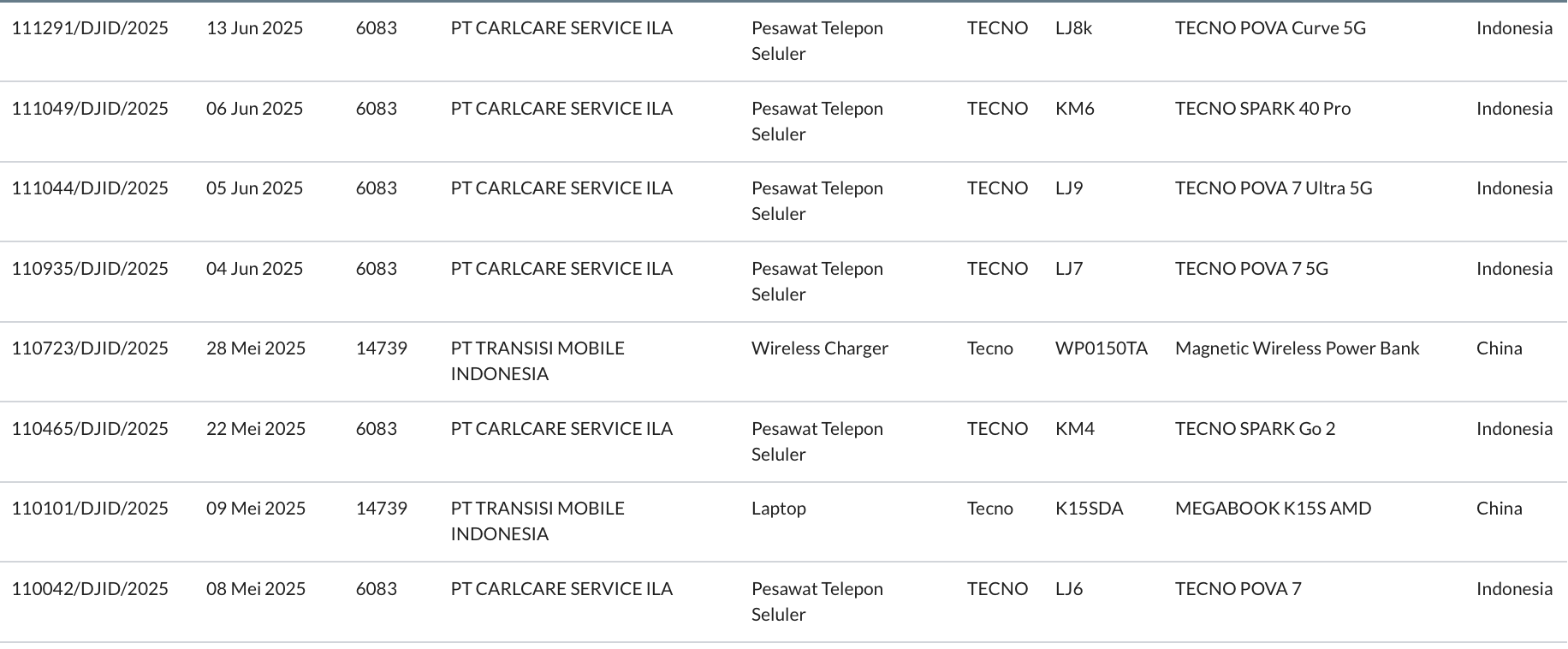Click TECNO SPARK 40 Pro entry
The width and height of the screenshot is (1568, 649).
point(1262,109)
